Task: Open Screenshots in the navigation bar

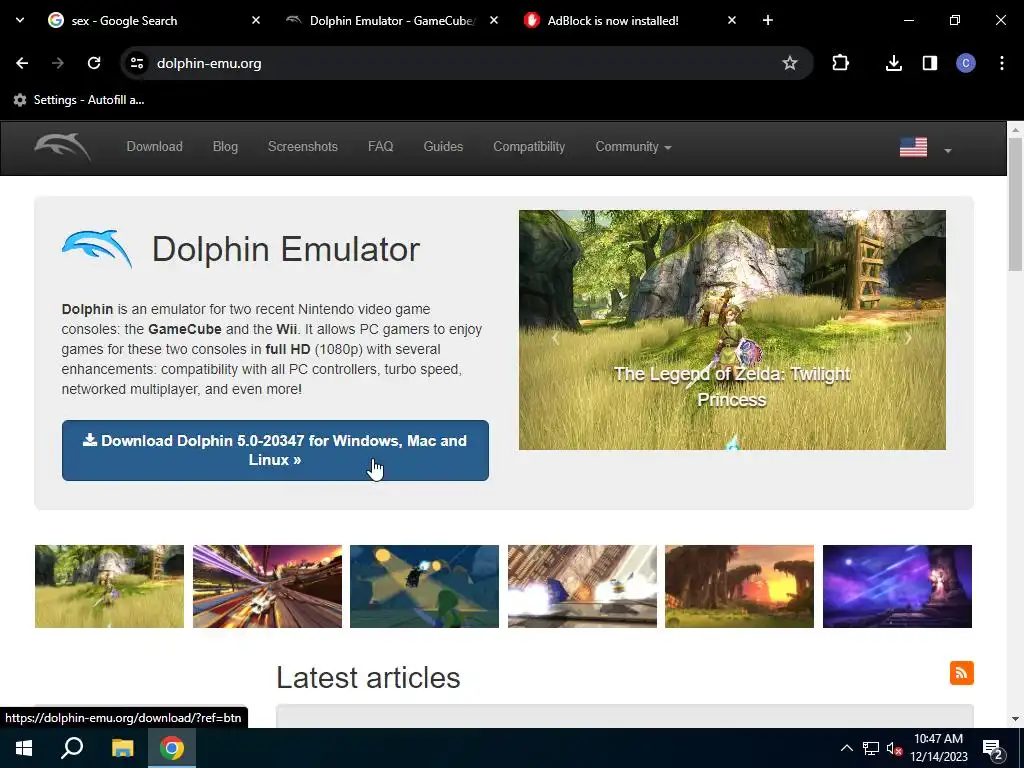Action: pyautogui.click(x=302, y=147)
